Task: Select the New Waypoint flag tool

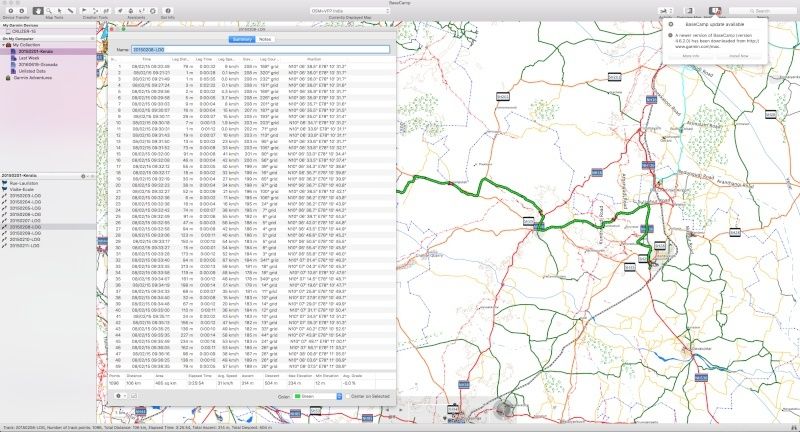Action: (x=85, y=10)
